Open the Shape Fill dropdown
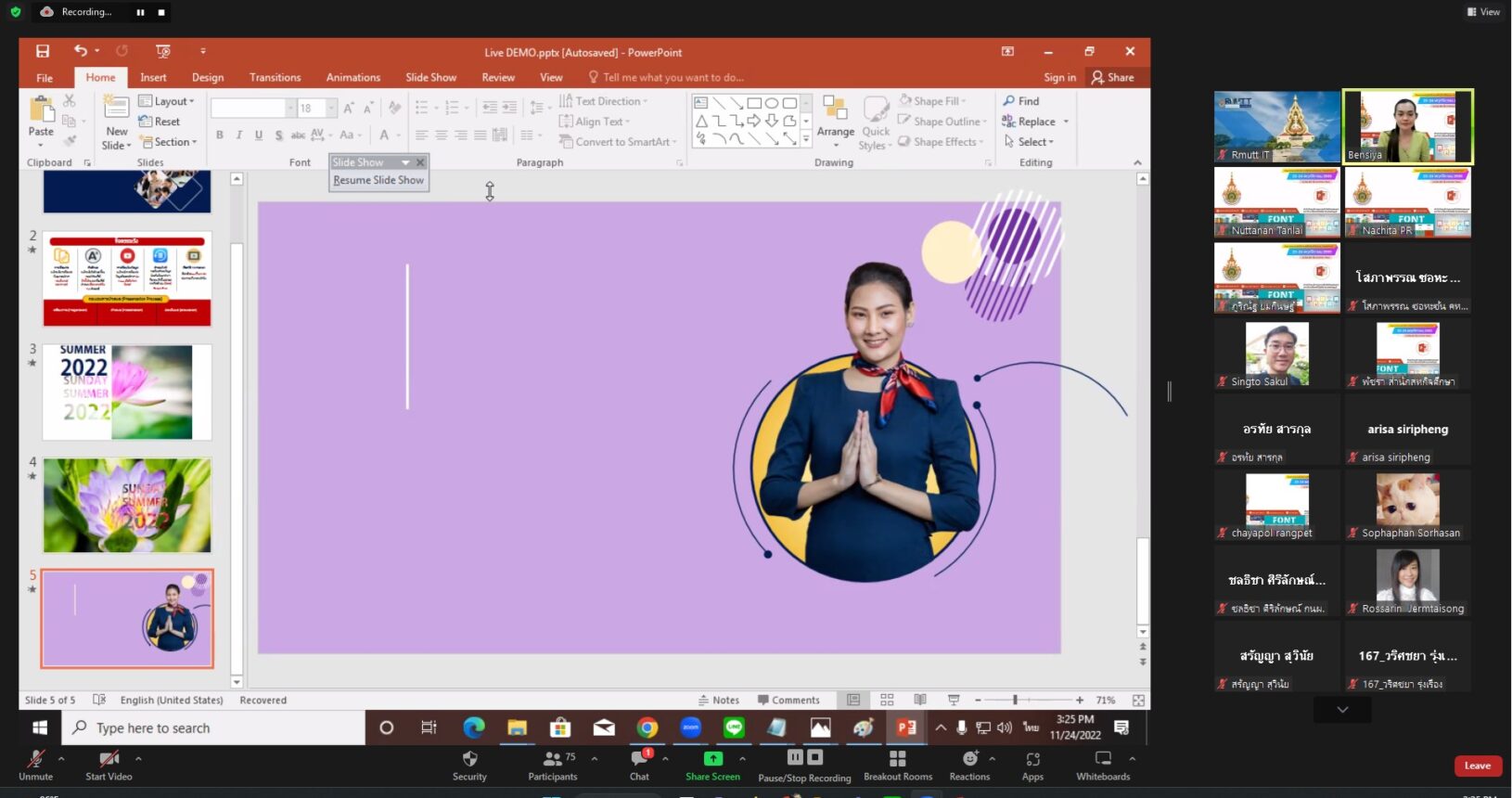This screenshot has height=798, width=1512. pos(933,100)
